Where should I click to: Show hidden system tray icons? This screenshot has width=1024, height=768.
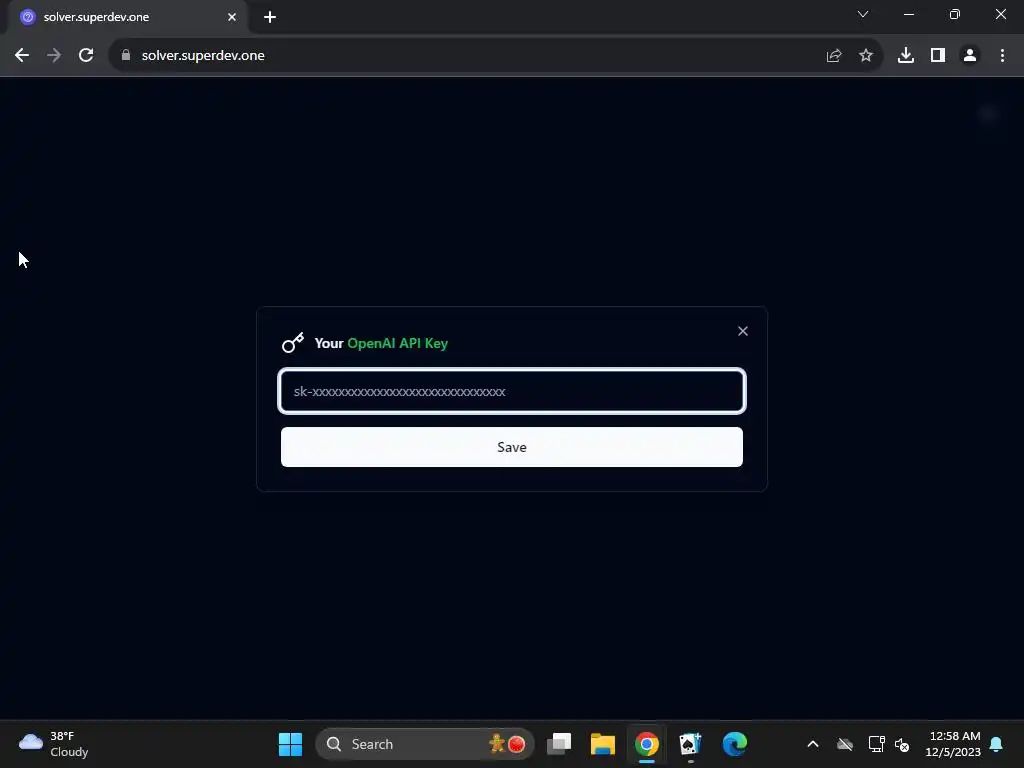tap(813, 744)
